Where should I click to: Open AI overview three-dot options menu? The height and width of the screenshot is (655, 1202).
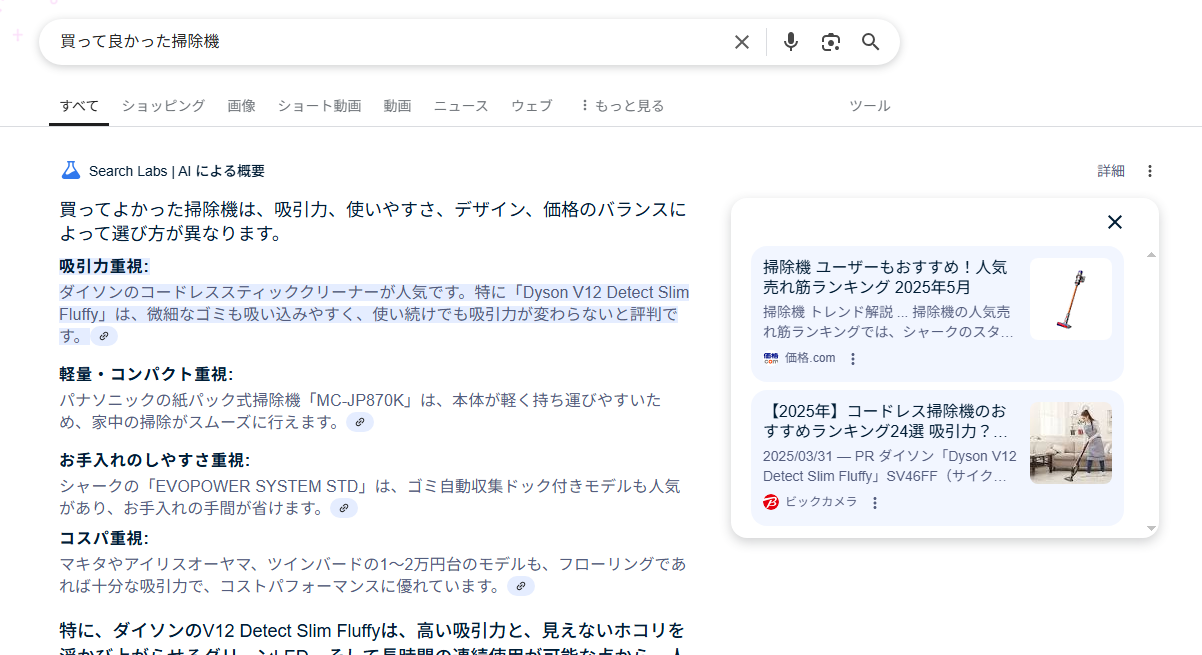[1150, 171]
